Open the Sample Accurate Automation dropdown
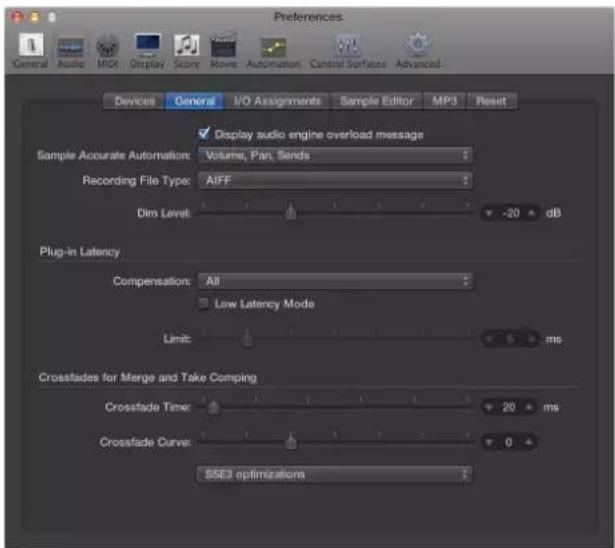 pyautogui.click(x=335, y=155)
